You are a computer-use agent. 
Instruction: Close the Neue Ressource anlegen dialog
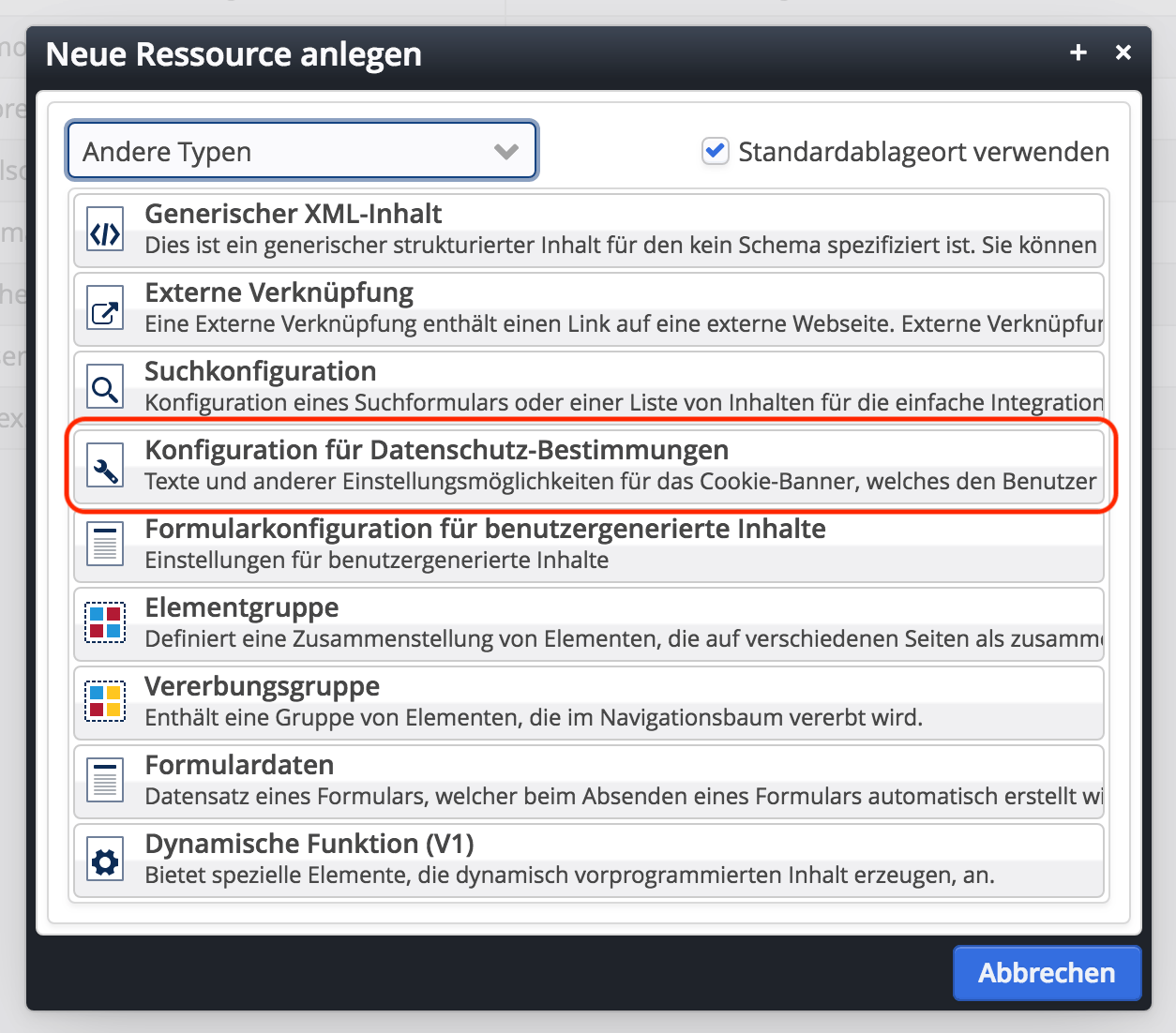point(1123,53)
